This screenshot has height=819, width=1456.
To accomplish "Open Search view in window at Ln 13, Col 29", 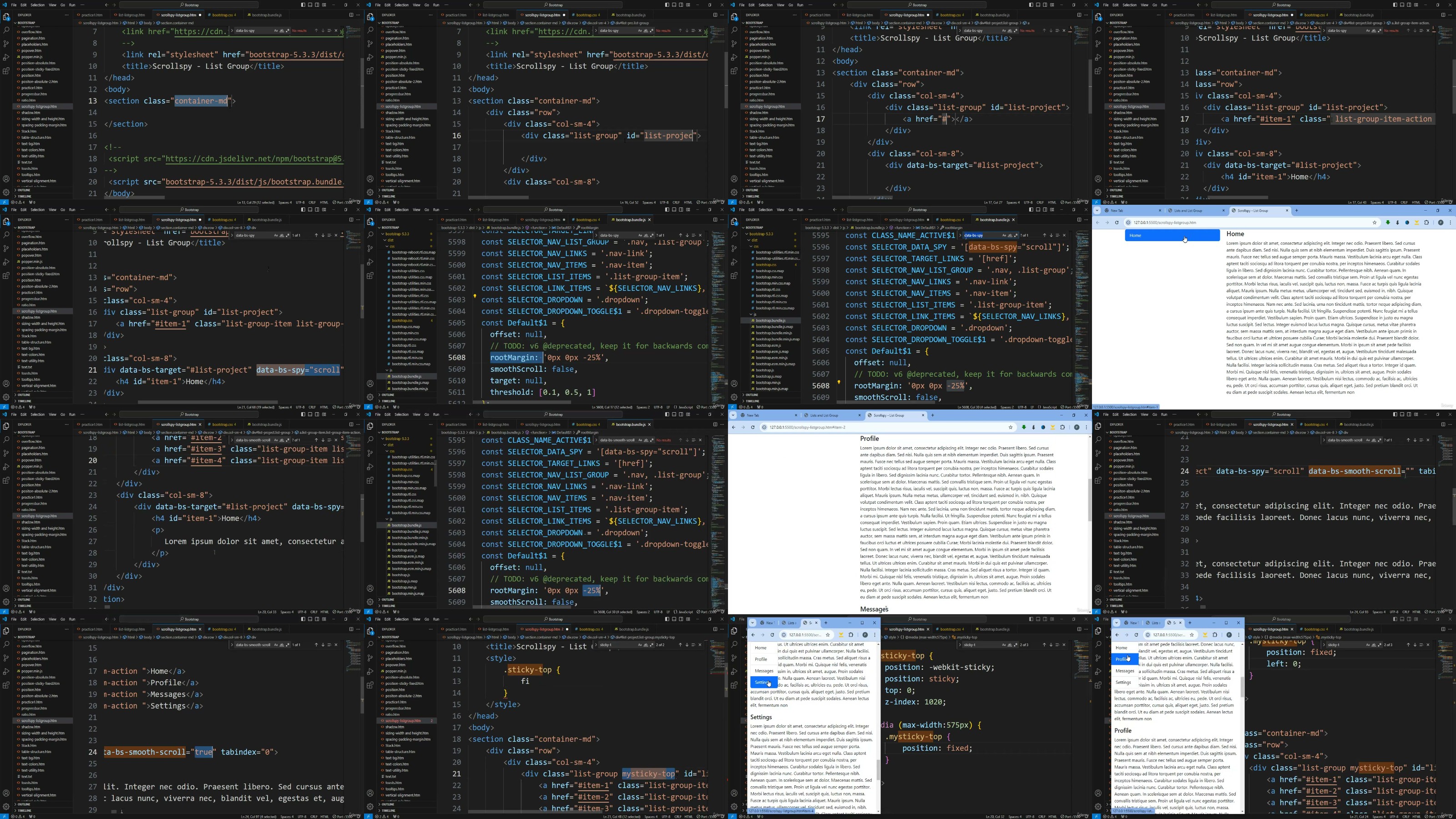I will 6,30.
